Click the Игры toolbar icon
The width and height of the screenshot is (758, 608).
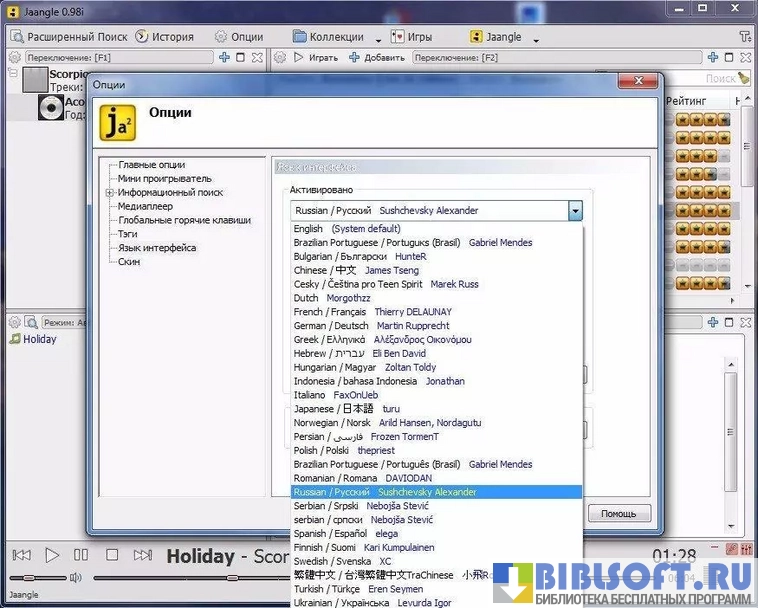pos(398,37)
